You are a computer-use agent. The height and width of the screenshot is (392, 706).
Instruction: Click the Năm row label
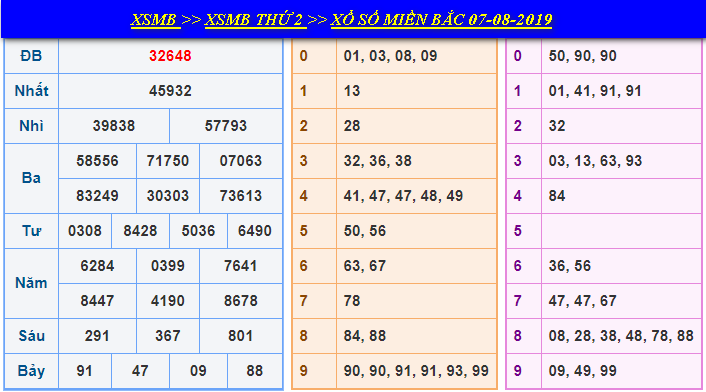point(31,283)
